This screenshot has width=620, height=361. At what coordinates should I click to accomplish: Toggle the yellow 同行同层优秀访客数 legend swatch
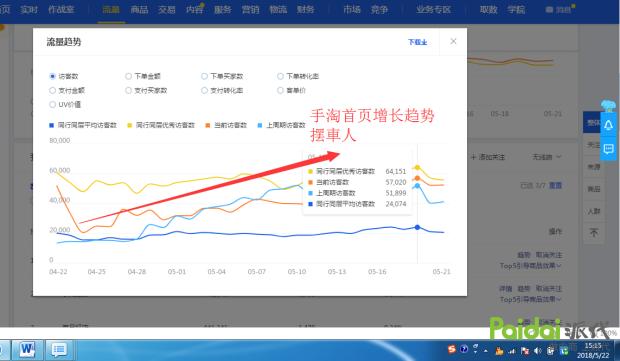[x=129, y=125]
